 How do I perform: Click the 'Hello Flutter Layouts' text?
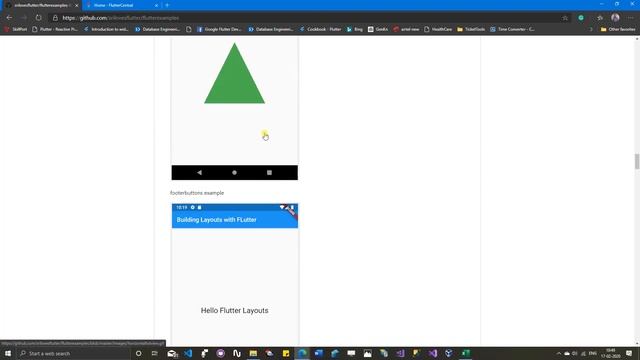click(x=234, y=311)
